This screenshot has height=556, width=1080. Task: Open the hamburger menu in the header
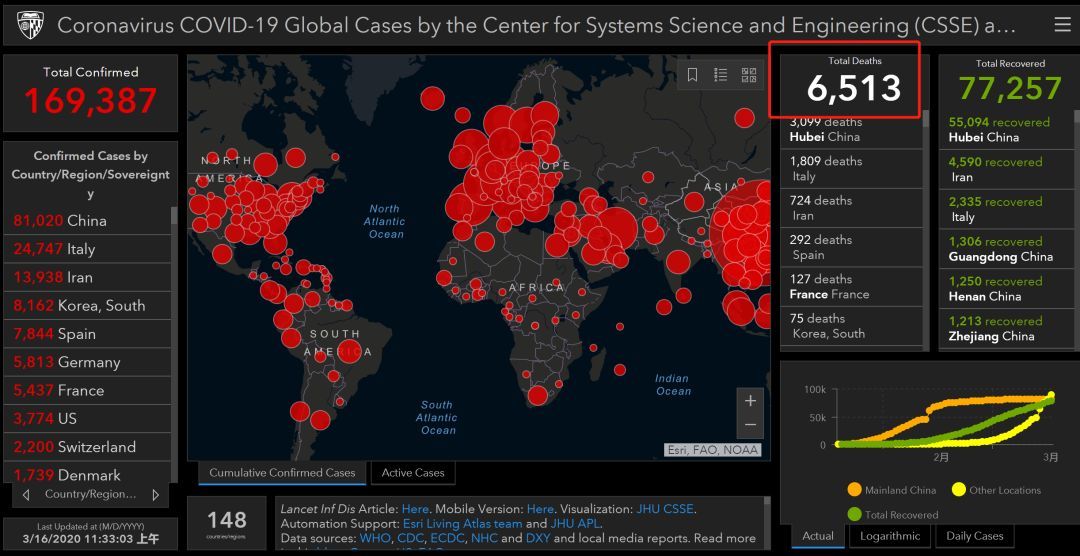1061,24
